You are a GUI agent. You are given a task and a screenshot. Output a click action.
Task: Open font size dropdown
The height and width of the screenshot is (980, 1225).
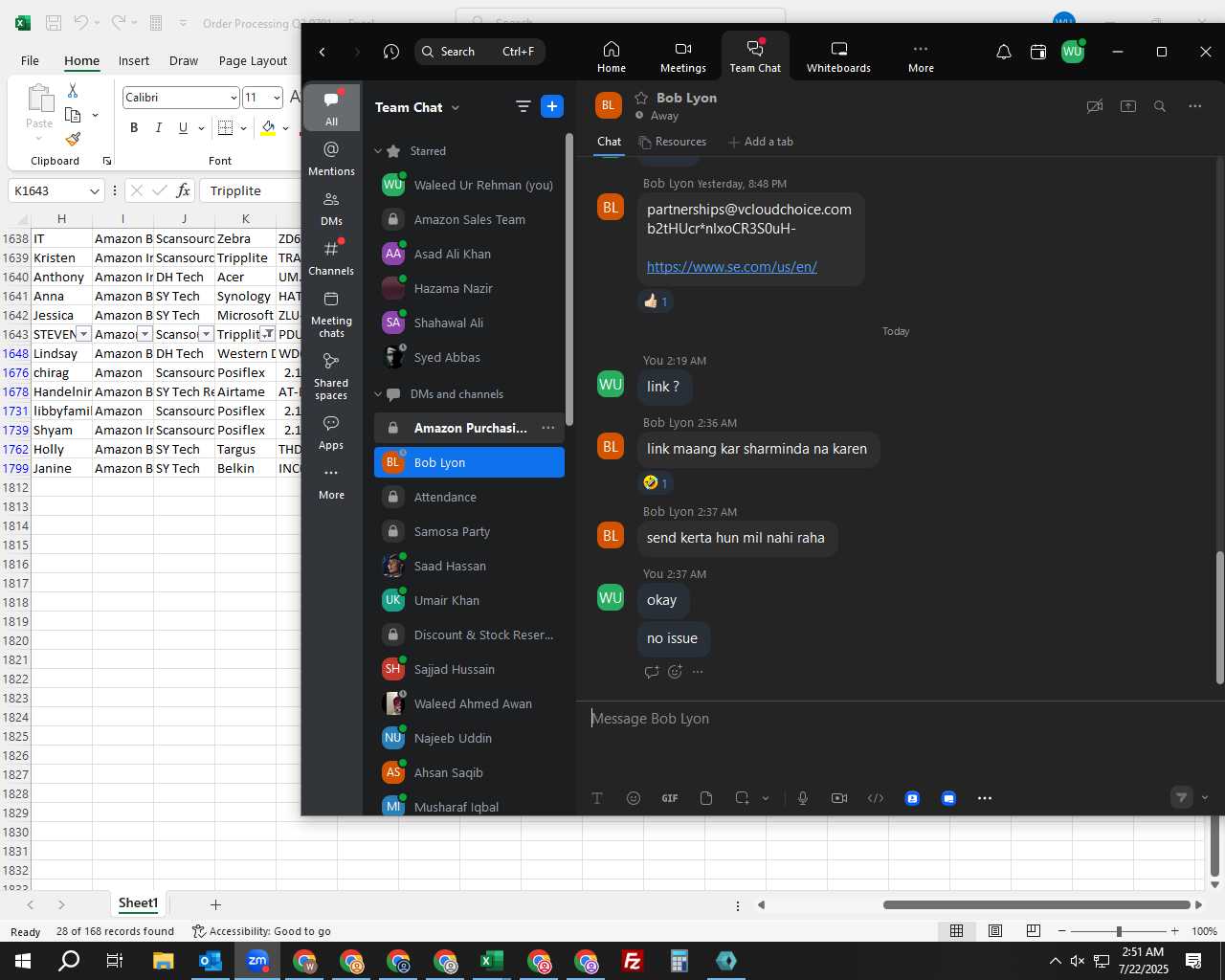(277, 98)
